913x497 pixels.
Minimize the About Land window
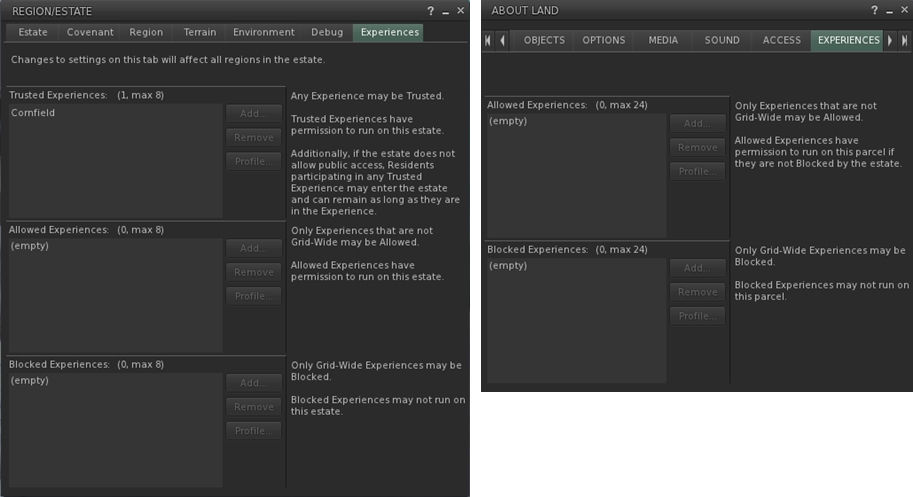887,10
